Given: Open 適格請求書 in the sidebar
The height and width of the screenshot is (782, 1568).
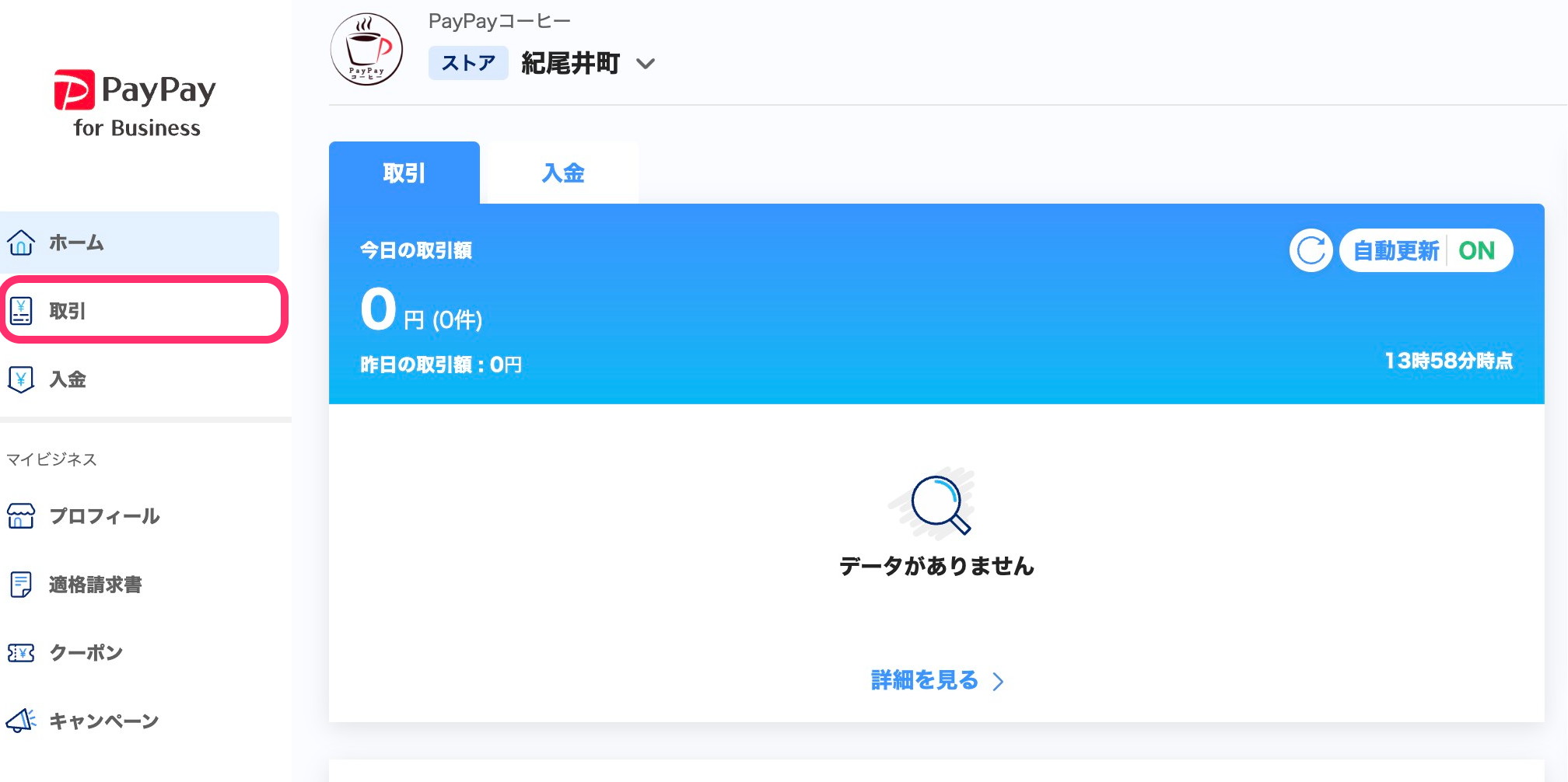Looking at the screenshot, I should tap(140, 585).
